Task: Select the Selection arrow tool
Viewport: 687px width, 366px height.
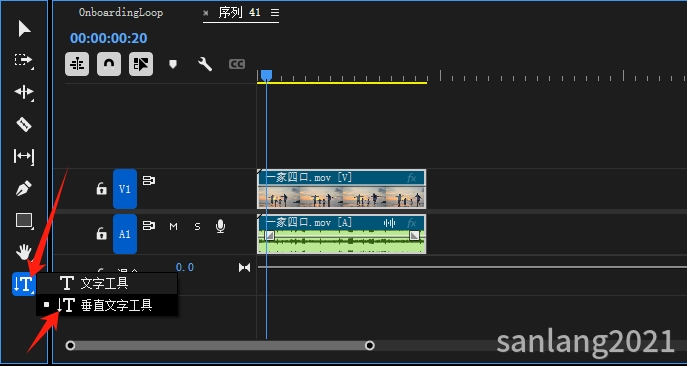Action: point(24,29)
